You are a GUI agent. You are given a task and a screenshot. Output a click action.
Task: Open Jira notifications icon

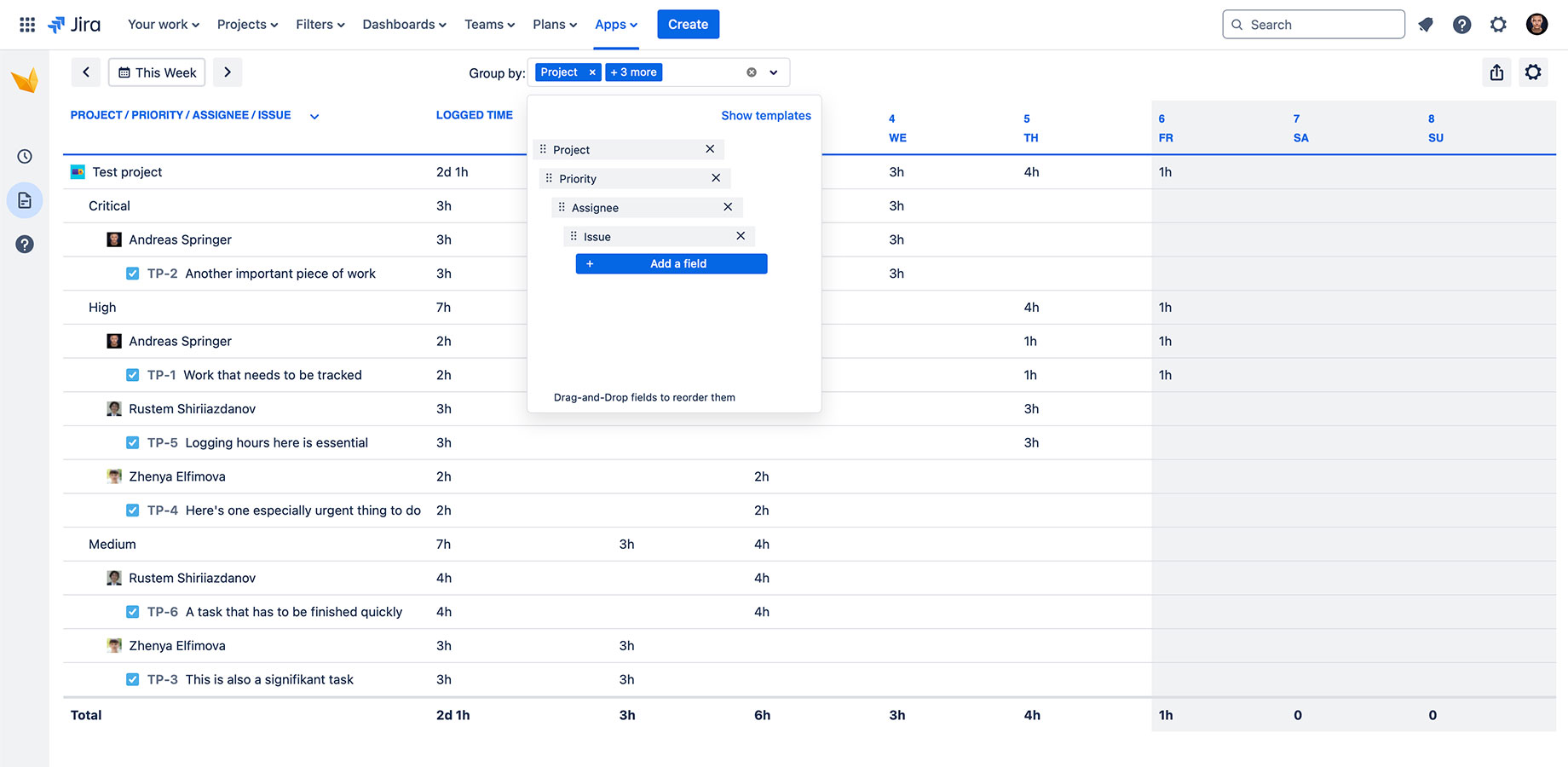point(1426,25)
